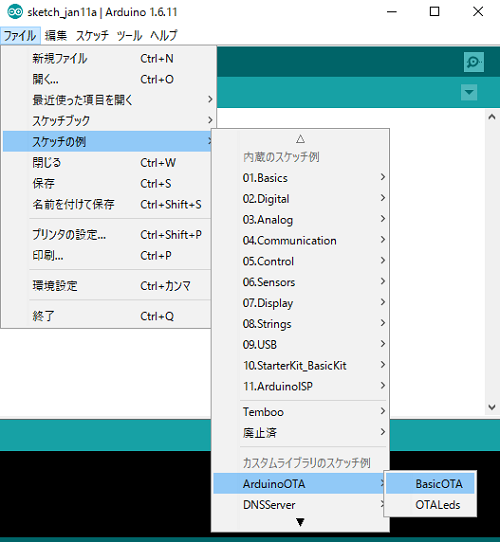Minimize the Arduino window
The height and width of the screenshot is (542, 500).
[x=391, y=12]
